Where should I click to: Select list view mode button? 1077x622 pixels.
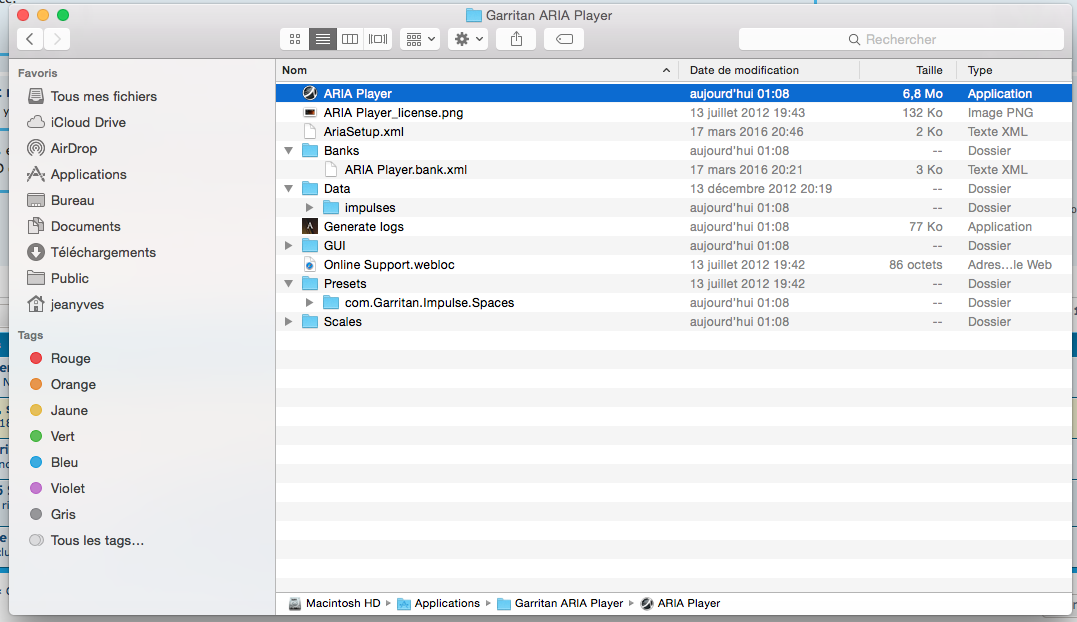(322, 39)
